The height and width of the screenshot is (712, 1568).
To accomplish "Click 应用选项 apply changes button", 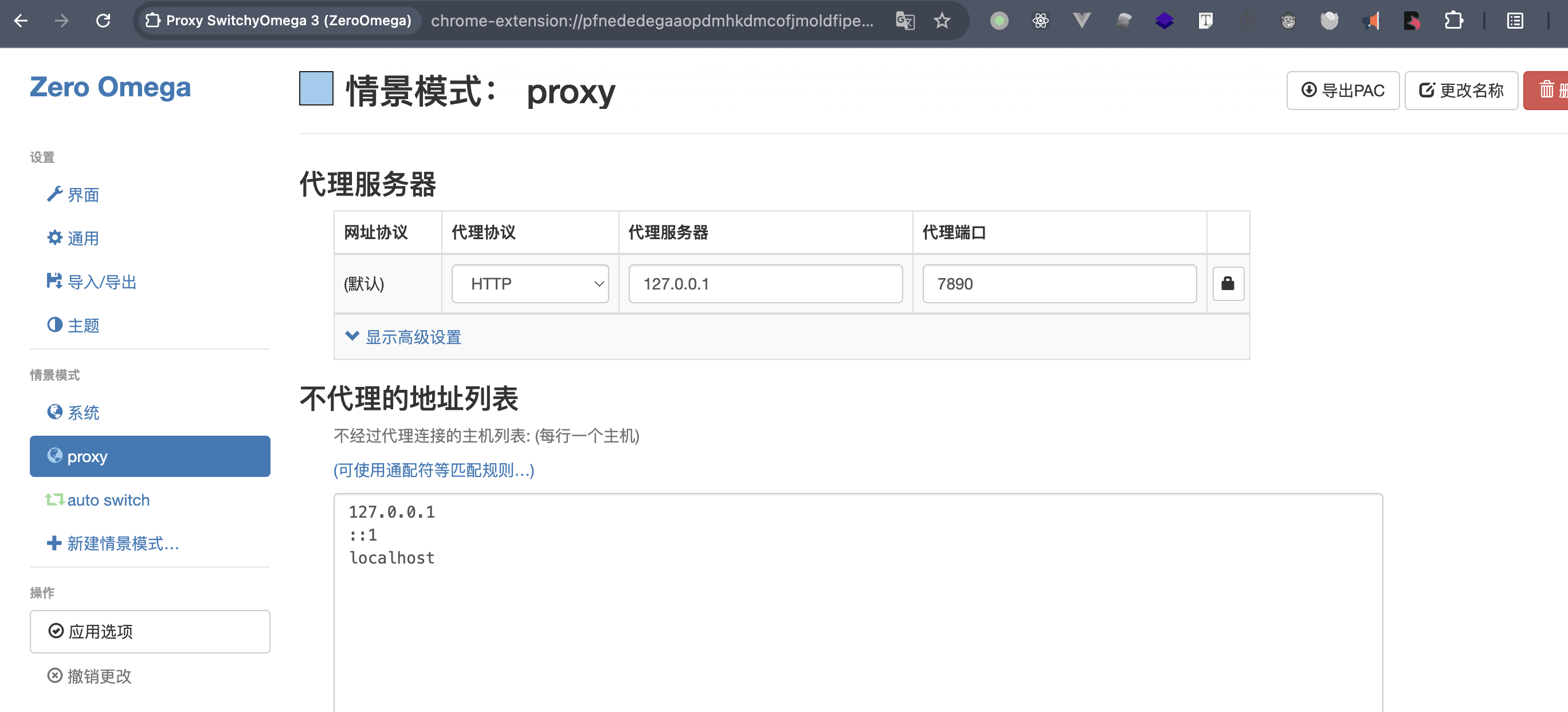I will [x=150, y=632].
